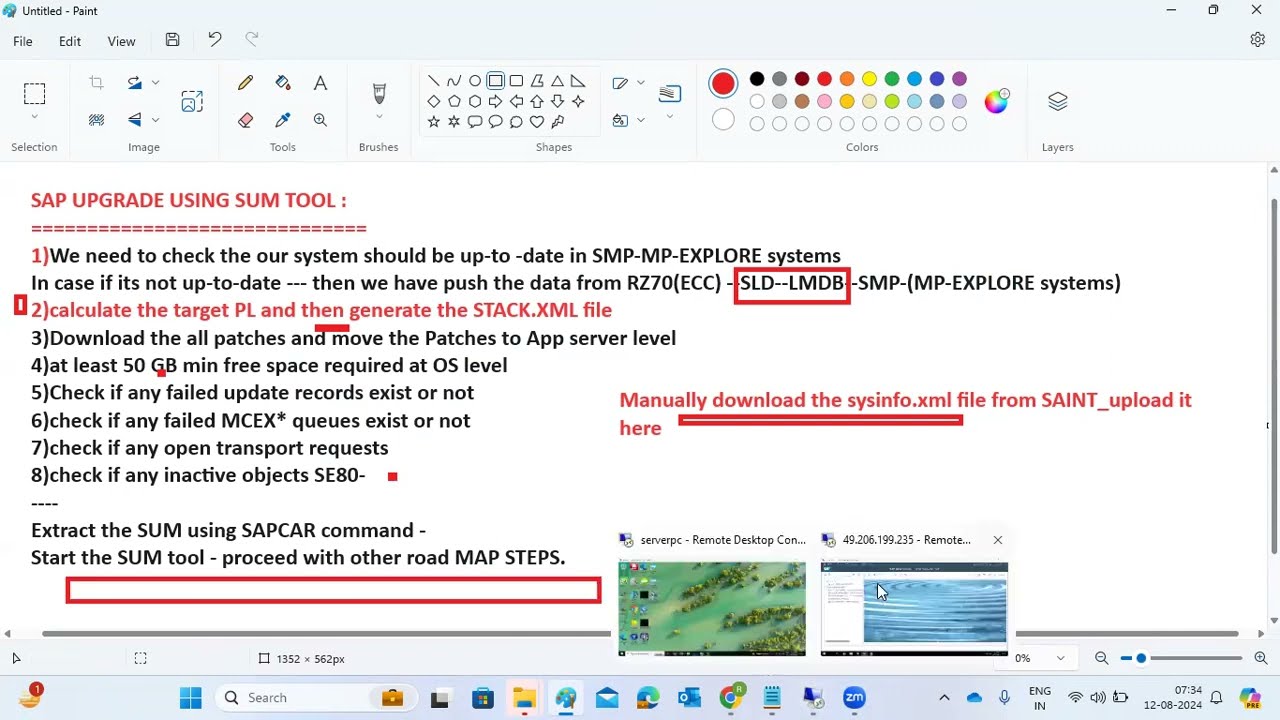This screenshot has width=1280, height=720.
Task: Open the View menu
Action: click(x=121, y=41)
